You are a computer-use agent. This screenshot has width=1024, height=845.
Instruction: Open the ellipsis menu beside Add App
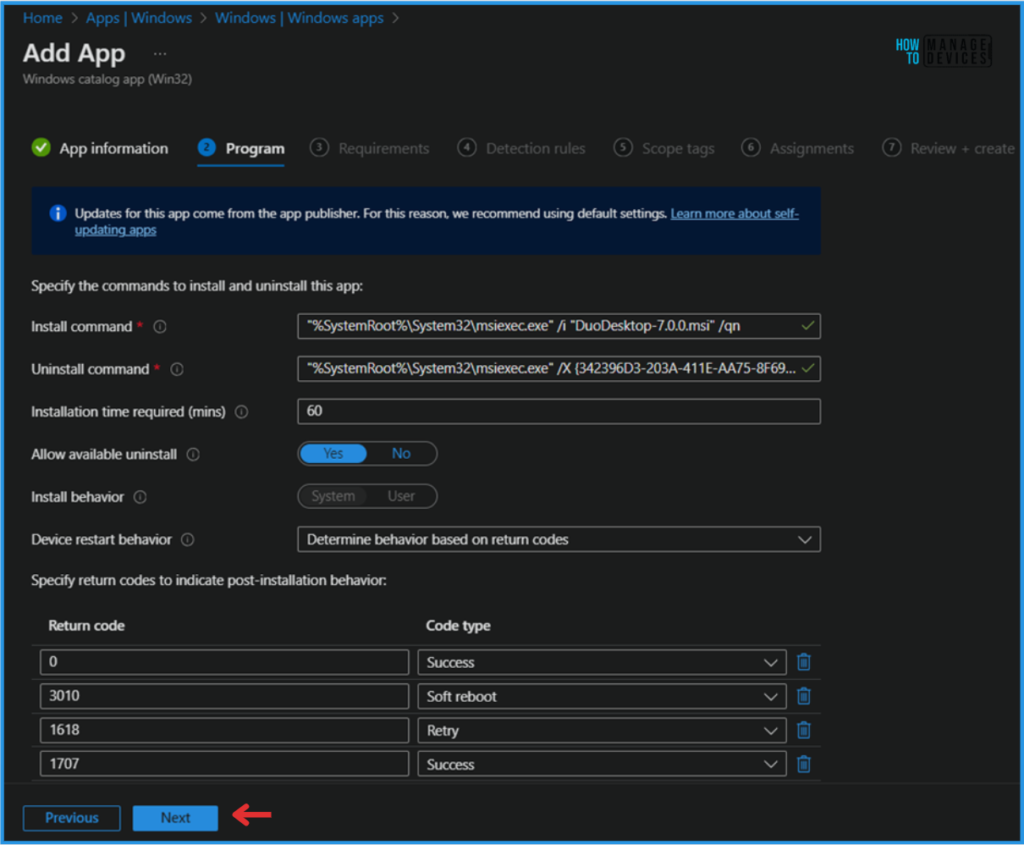160,54
